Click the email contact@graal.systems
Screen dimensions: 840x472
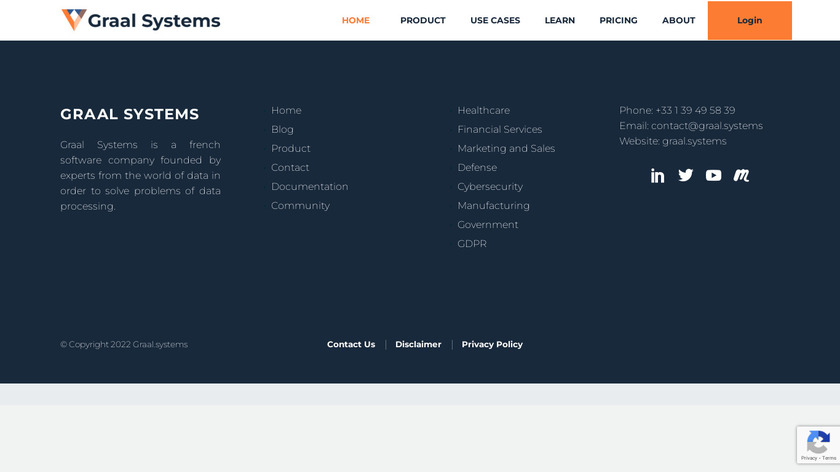(x=707, y=126)
